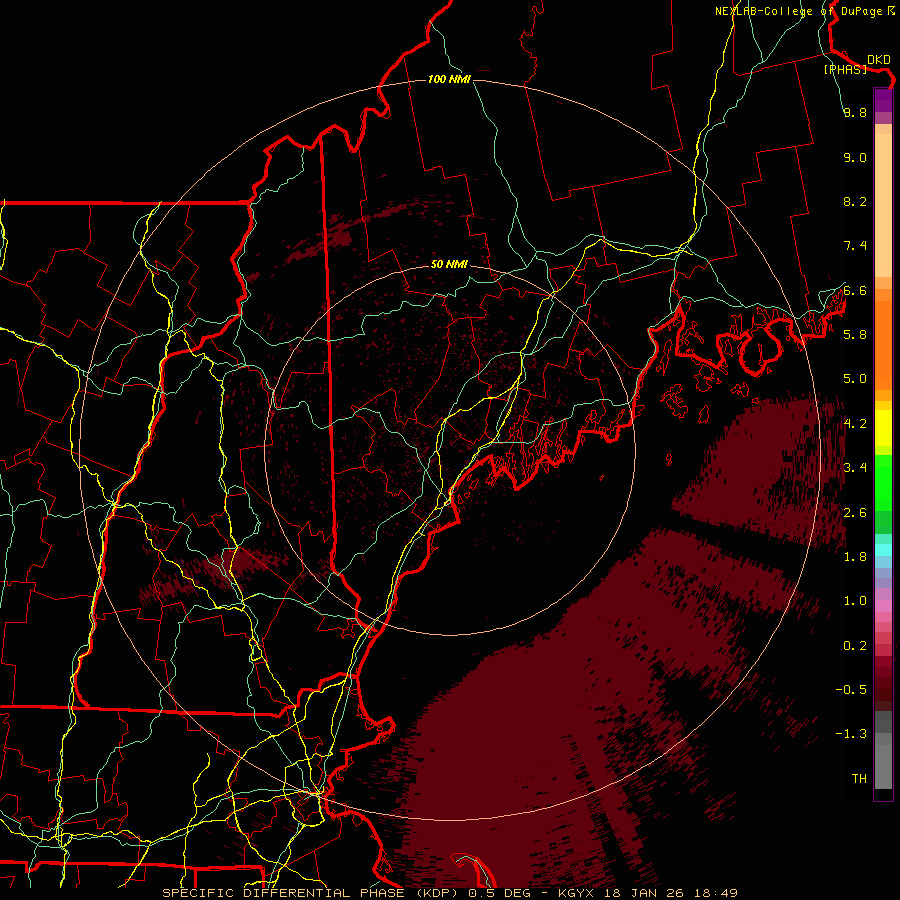Image resolution: width=900 pixels, height=900 pixels.
Task: Click the 5.8 value on the color scale
Action: (855, 334)
